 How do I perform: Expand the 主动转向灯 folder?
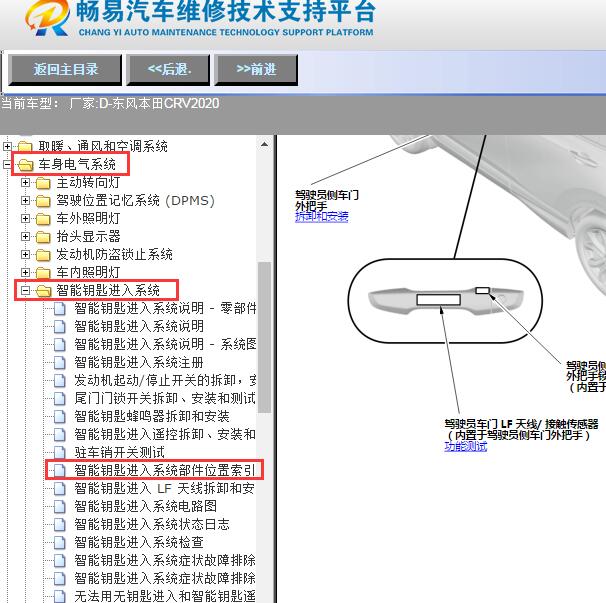(25, 182)
